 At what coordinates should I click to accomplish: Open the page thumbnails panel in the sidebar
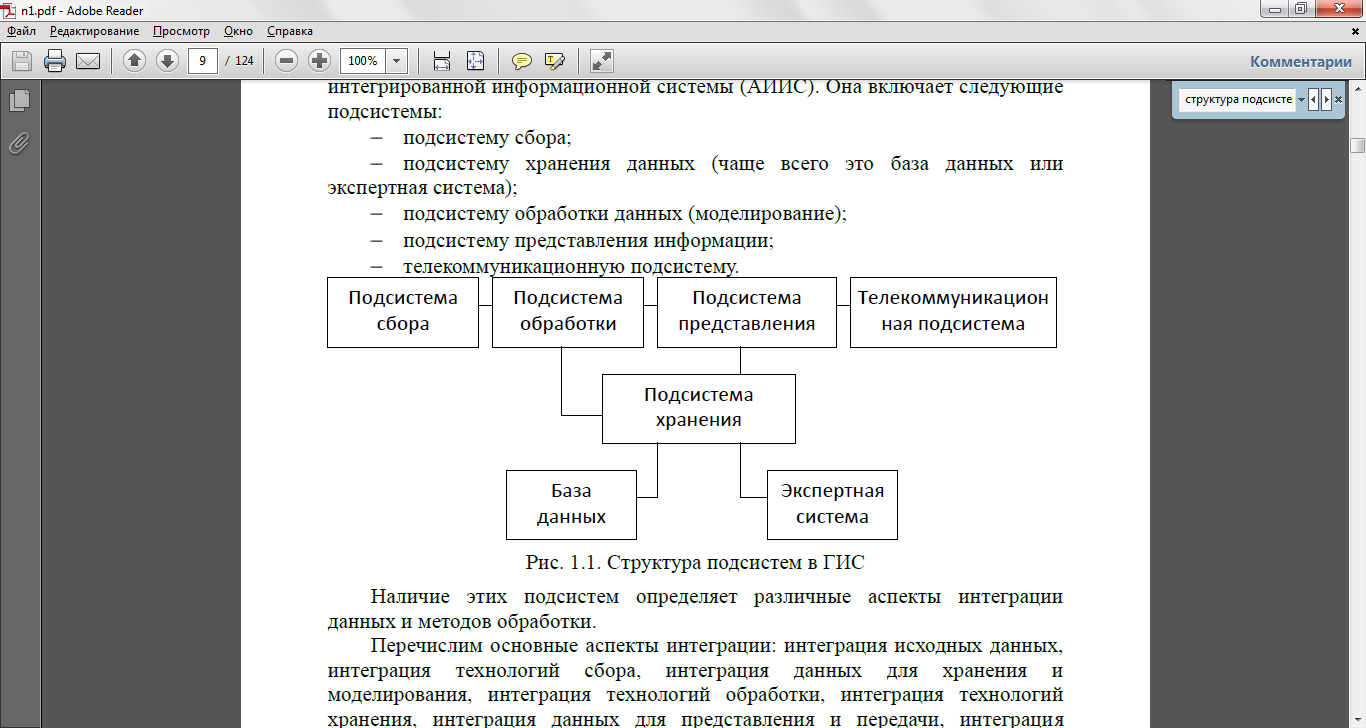pos(19,100)
